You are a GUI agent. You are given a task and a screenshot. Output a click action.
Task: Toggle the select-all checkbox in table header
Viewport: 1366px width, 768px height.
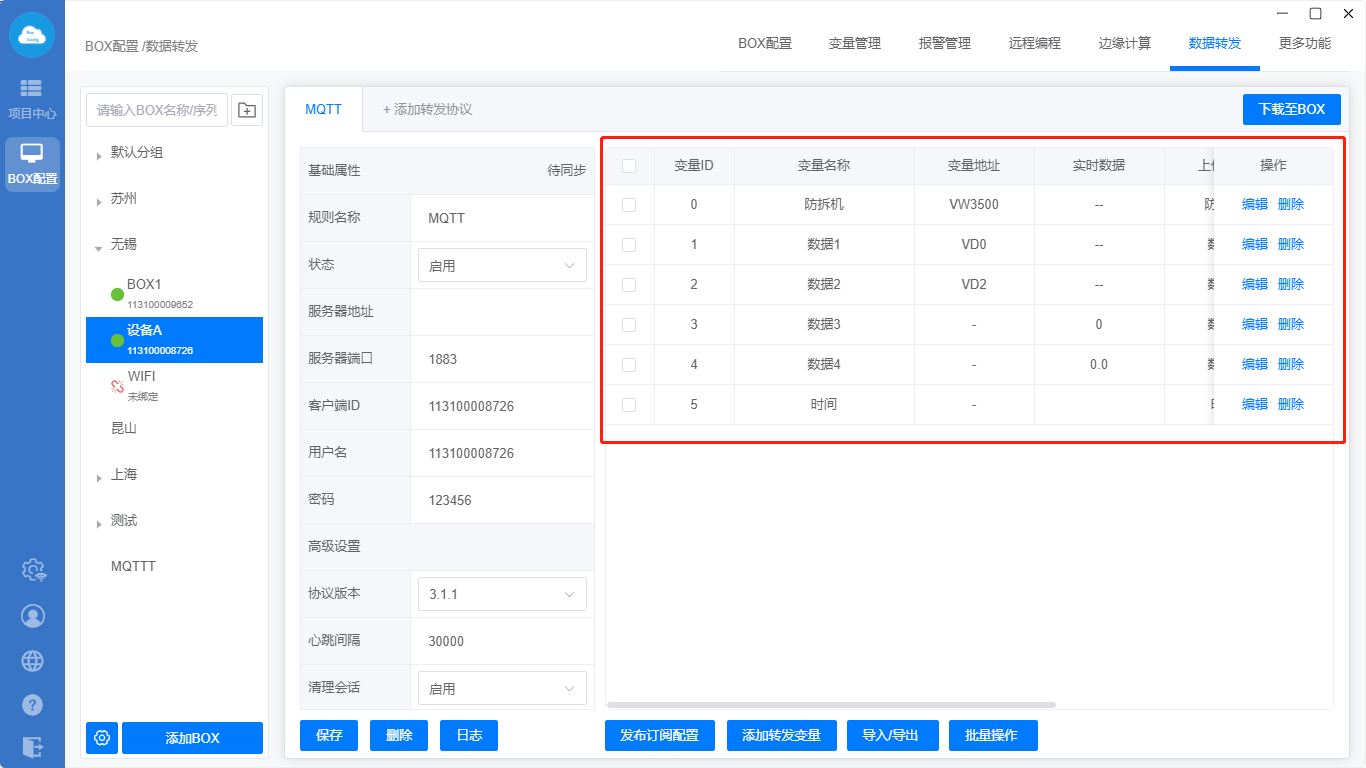coord(629,166)
